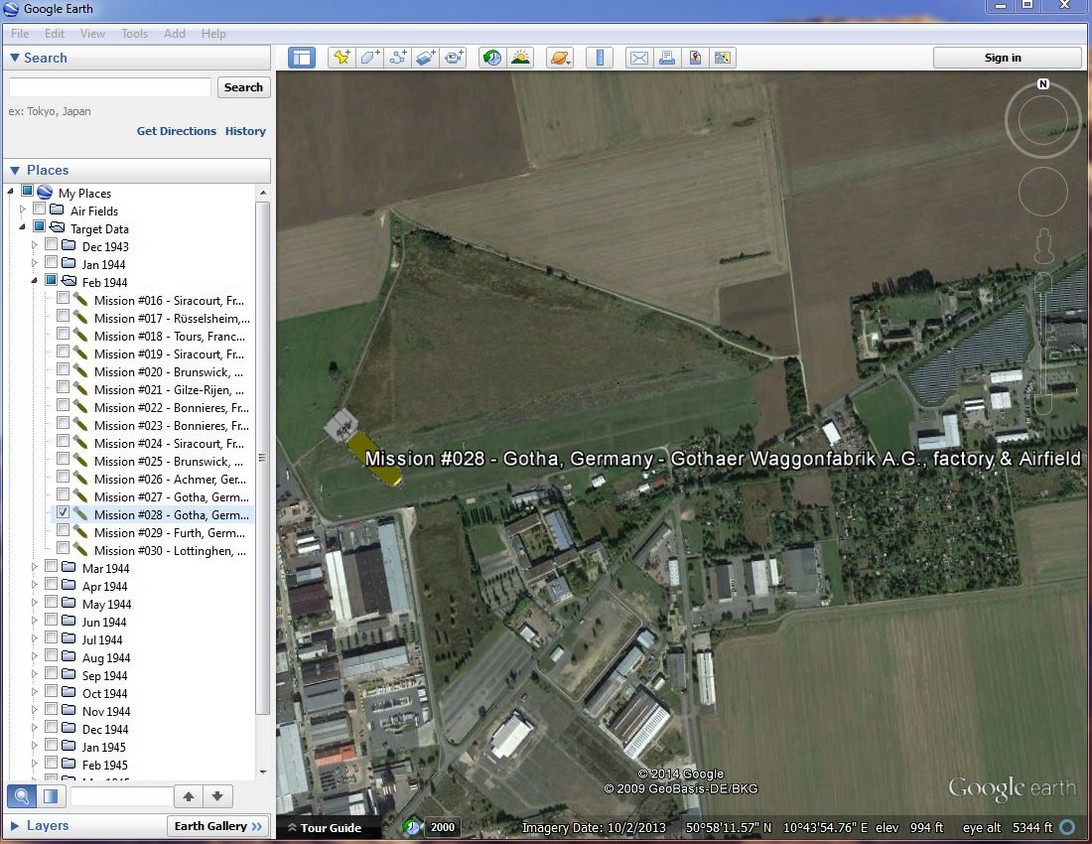1092x844 pixels.
Task: Open the File menu
Action: (x=20, y=33)
